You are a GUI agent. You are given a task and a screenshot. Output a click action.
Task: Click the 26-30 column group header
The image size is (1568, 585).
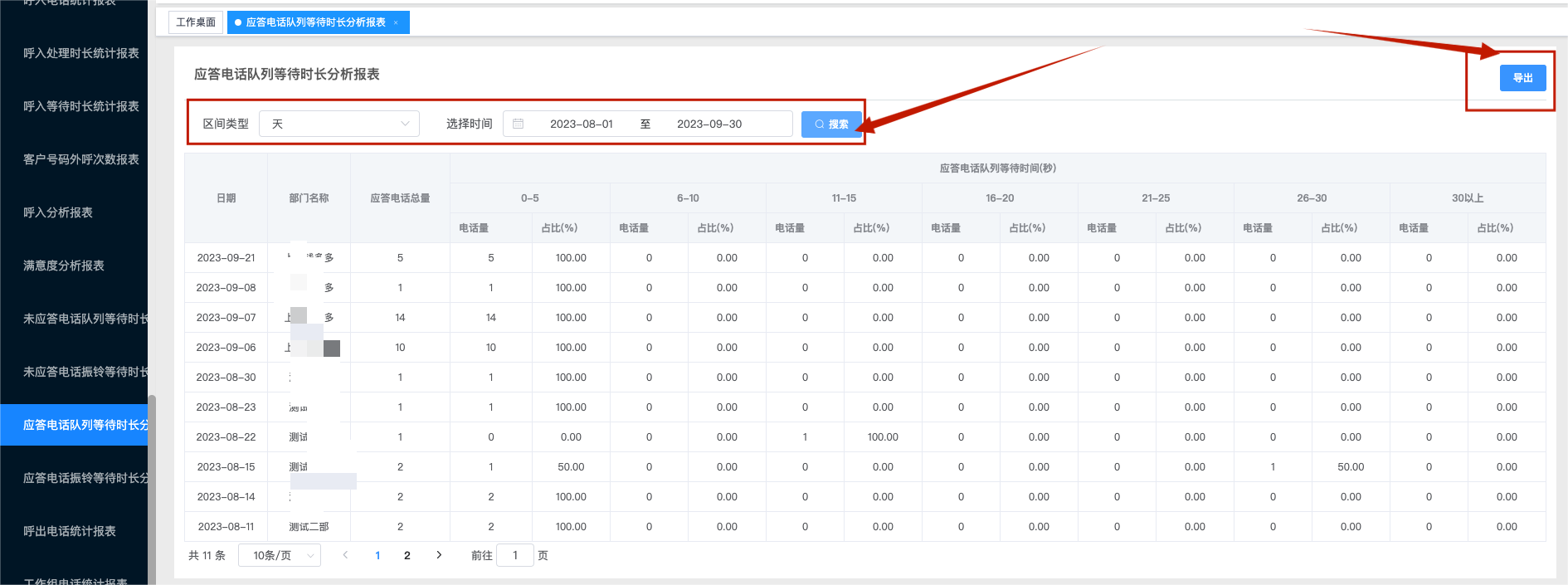1312,198
